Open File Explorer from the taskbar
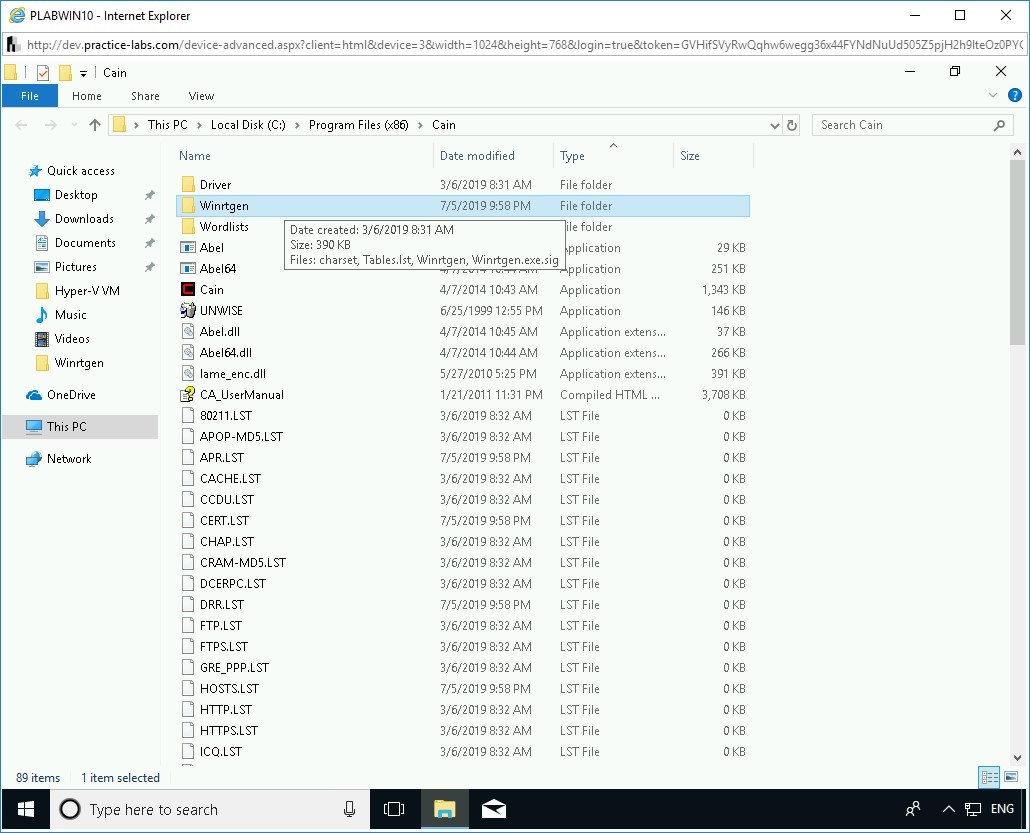1030x833 pixels. click(444, 809)
